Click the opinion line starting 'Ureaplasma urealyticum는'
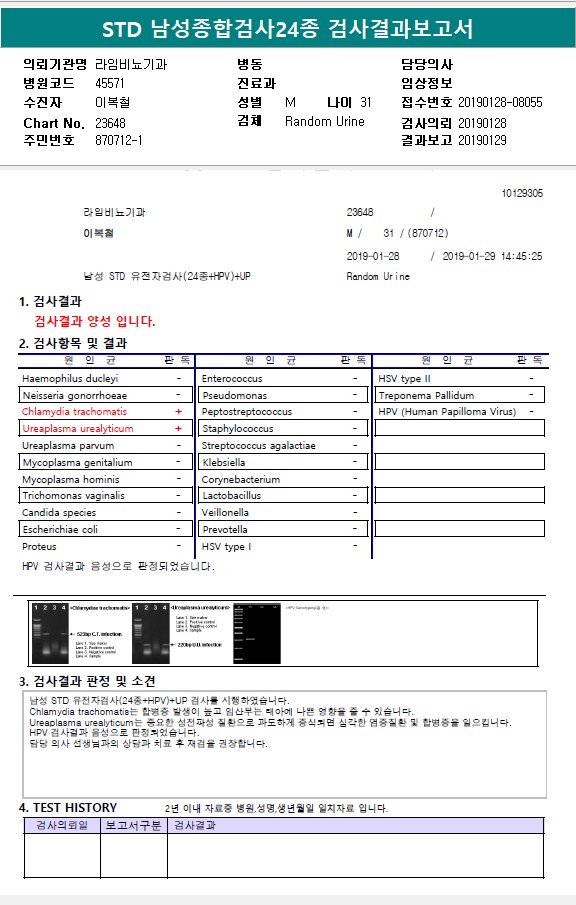 [x=270, y=722]
